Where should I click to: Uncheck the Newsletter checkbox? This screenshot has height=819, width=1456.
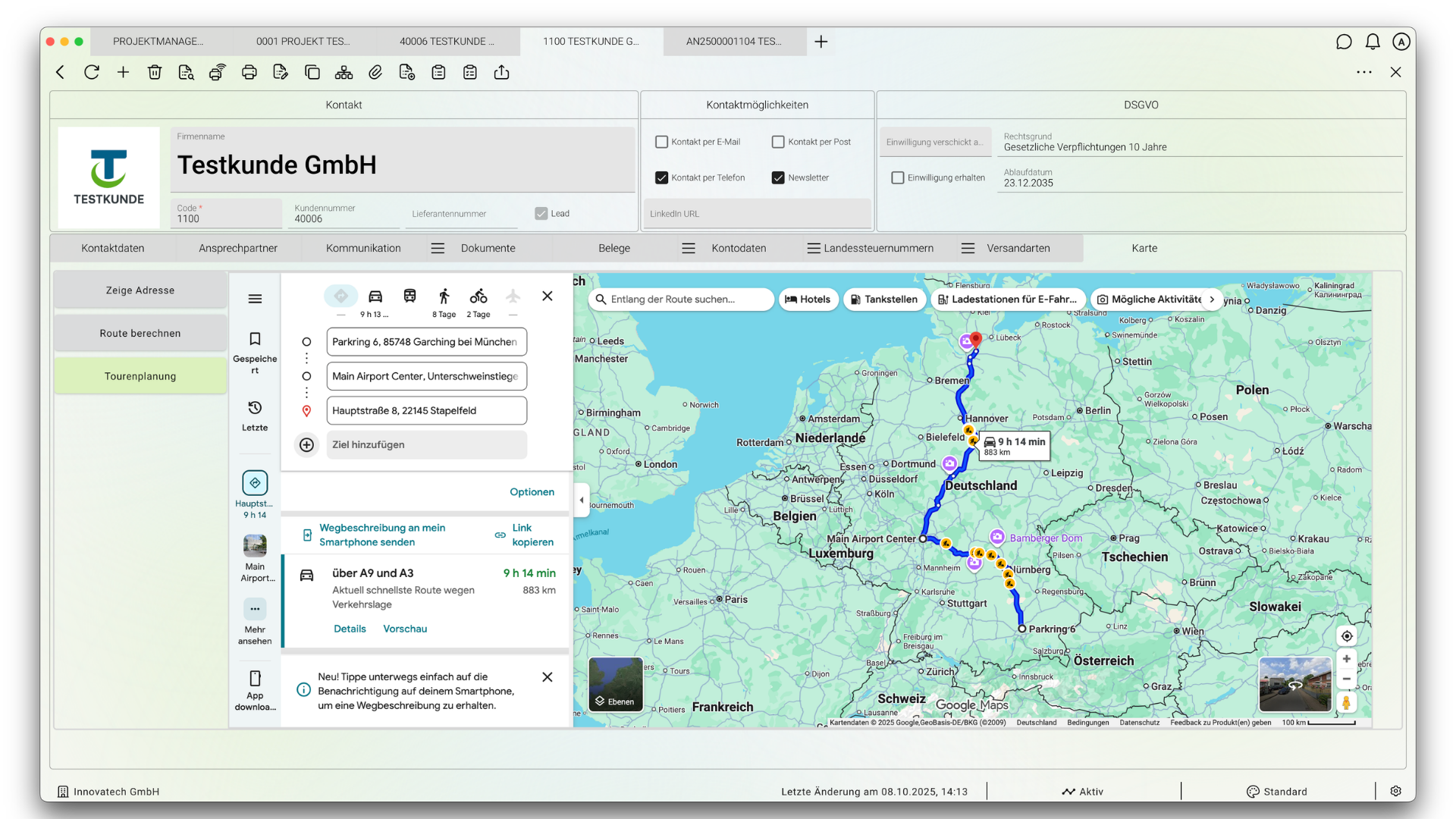778,177
